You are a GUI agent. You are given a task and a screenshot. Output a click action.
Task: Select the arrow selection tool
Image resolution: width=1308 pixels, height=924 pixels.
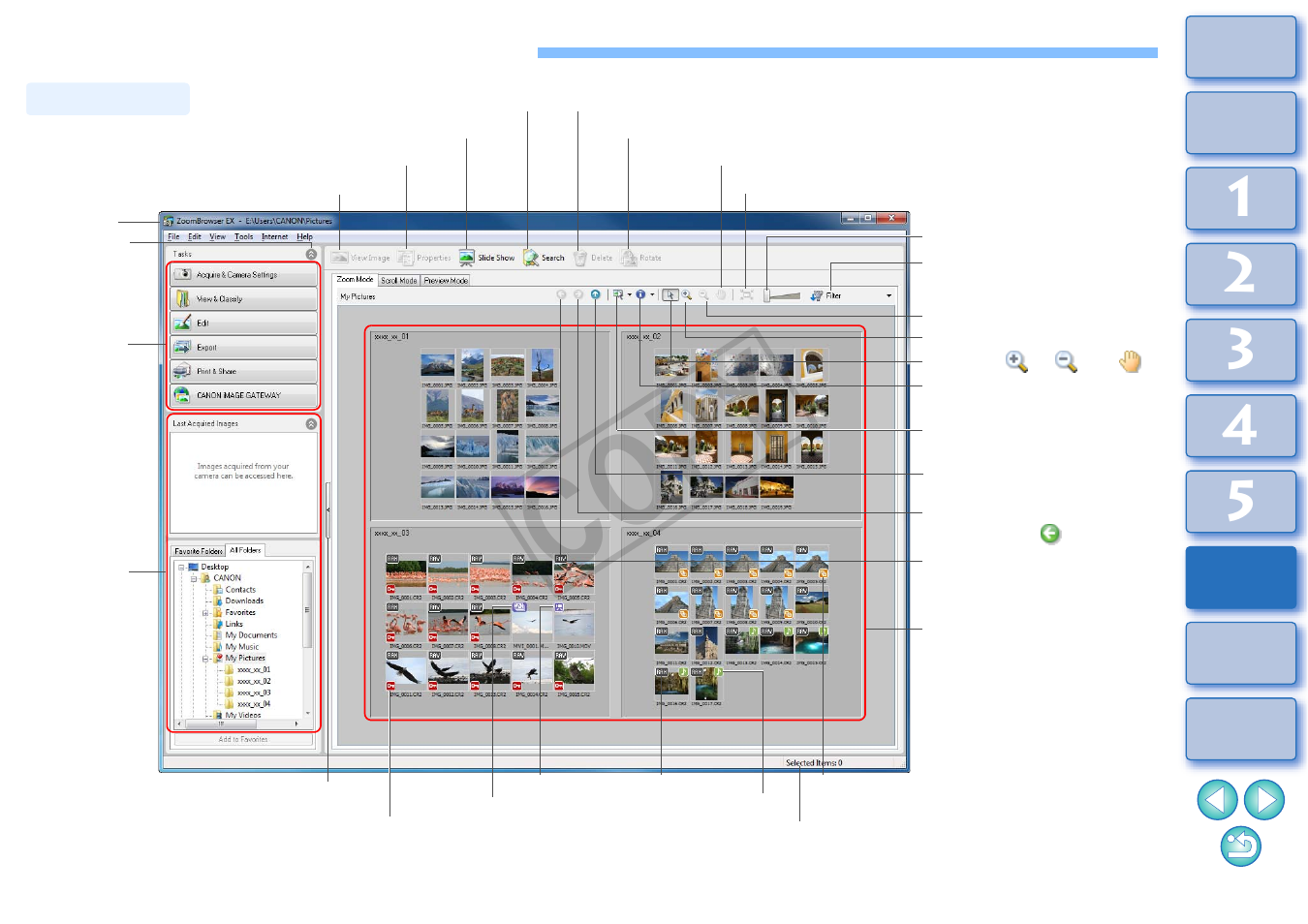[x=670, y=294]
